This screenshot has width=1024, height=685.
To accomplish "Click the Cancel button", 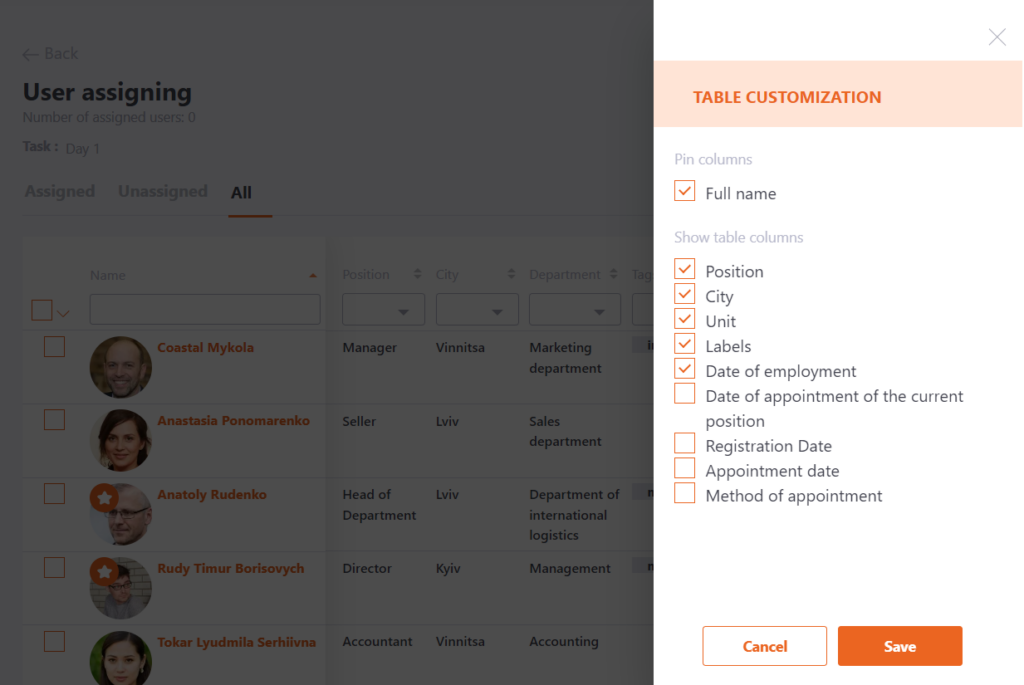I will tap(764, 646).
